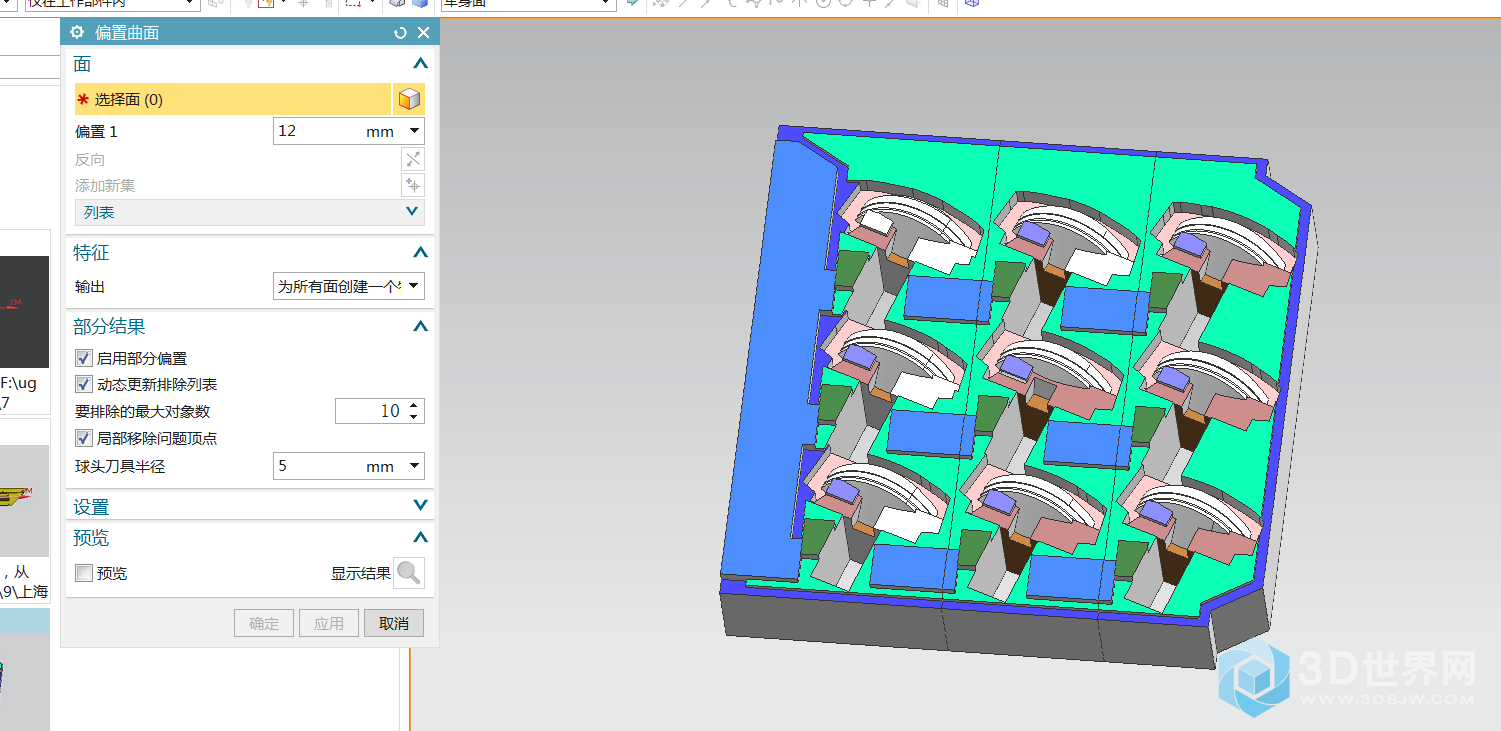
Task: Enable the 预览 checkbox
Action: click(x=84, y=573)
